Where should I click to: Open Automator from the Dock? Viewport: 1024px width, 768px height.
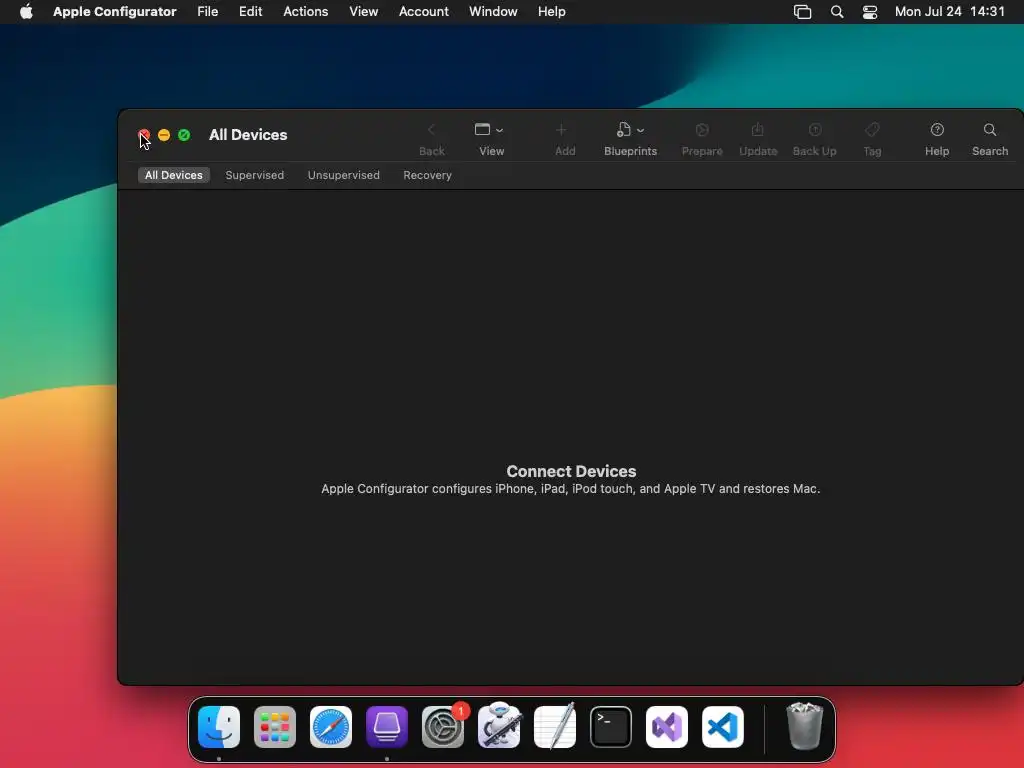499,726
